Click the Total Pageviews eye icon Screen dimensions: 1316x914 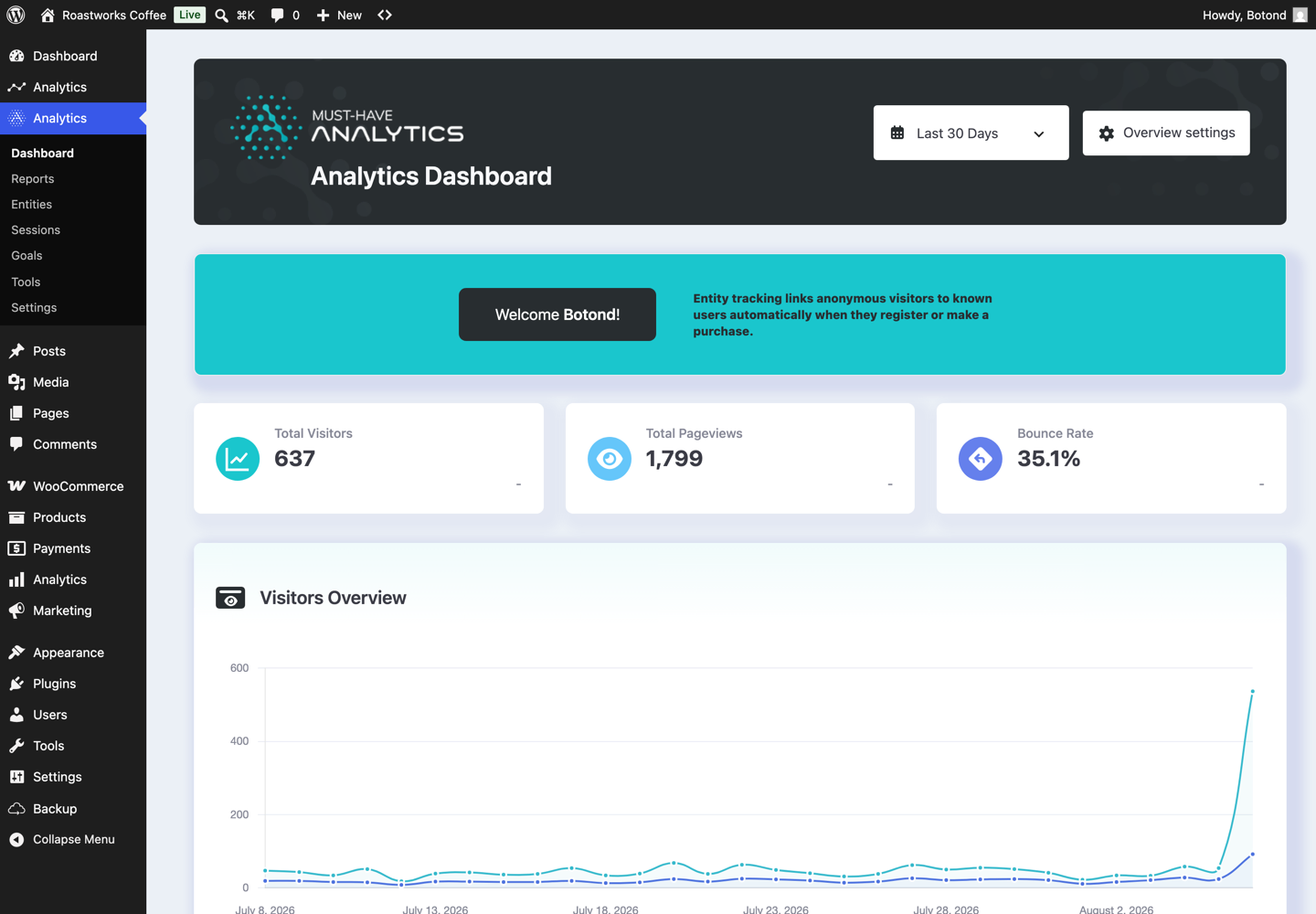point(610,459)
